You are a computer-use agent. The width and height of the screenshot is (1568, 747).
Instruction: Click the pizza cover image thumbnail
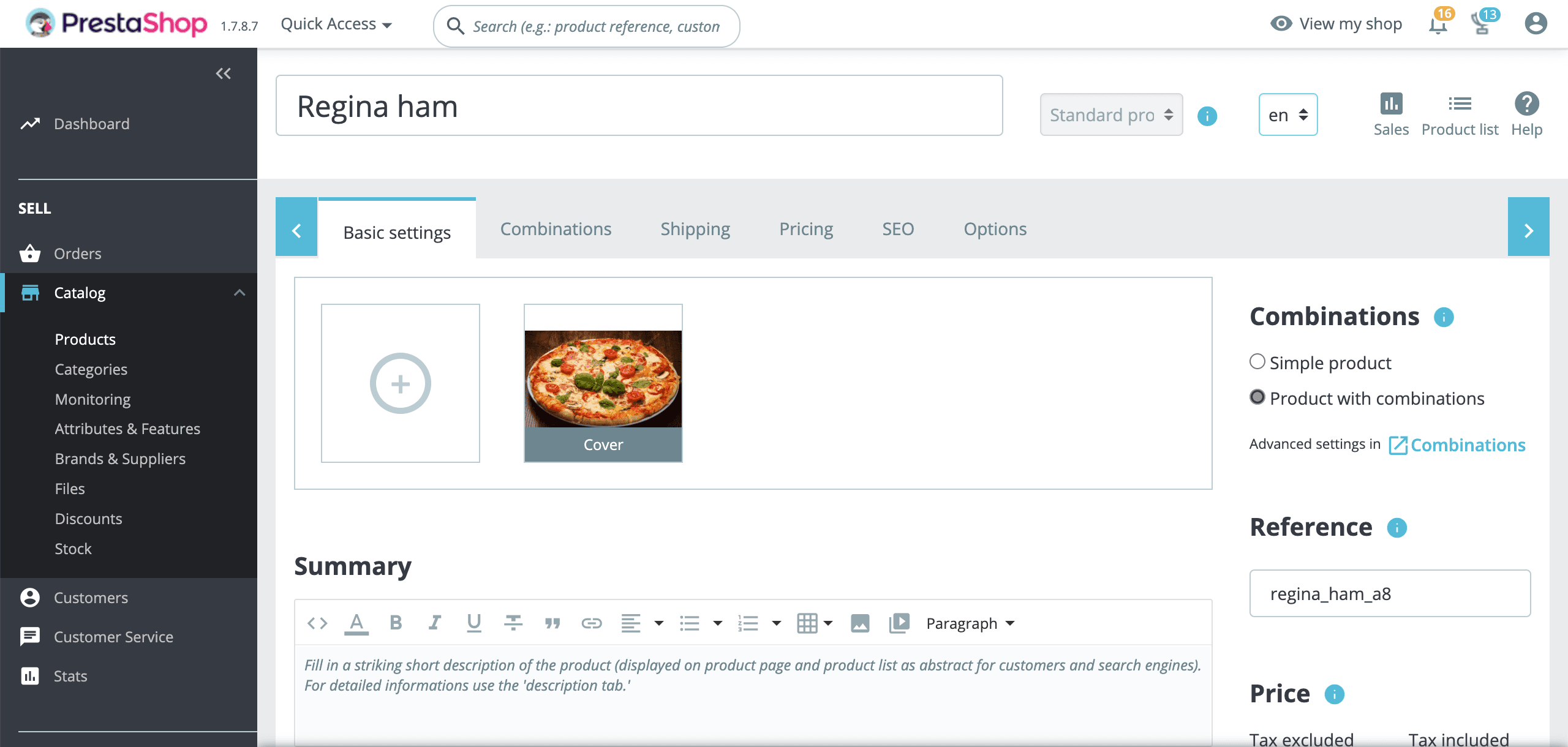[x=603, y=378]
